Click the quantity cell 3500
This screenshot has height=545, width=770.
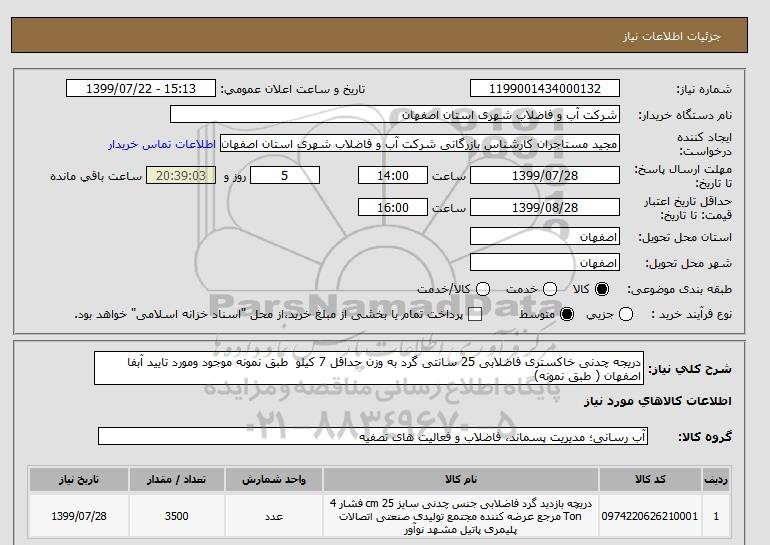pos(177,516)
